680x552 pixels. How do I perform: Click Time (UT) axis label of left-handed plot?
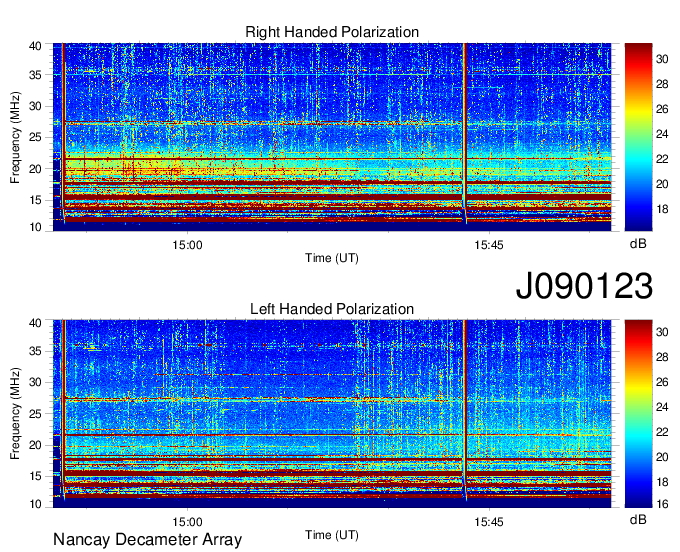(332, 535)
